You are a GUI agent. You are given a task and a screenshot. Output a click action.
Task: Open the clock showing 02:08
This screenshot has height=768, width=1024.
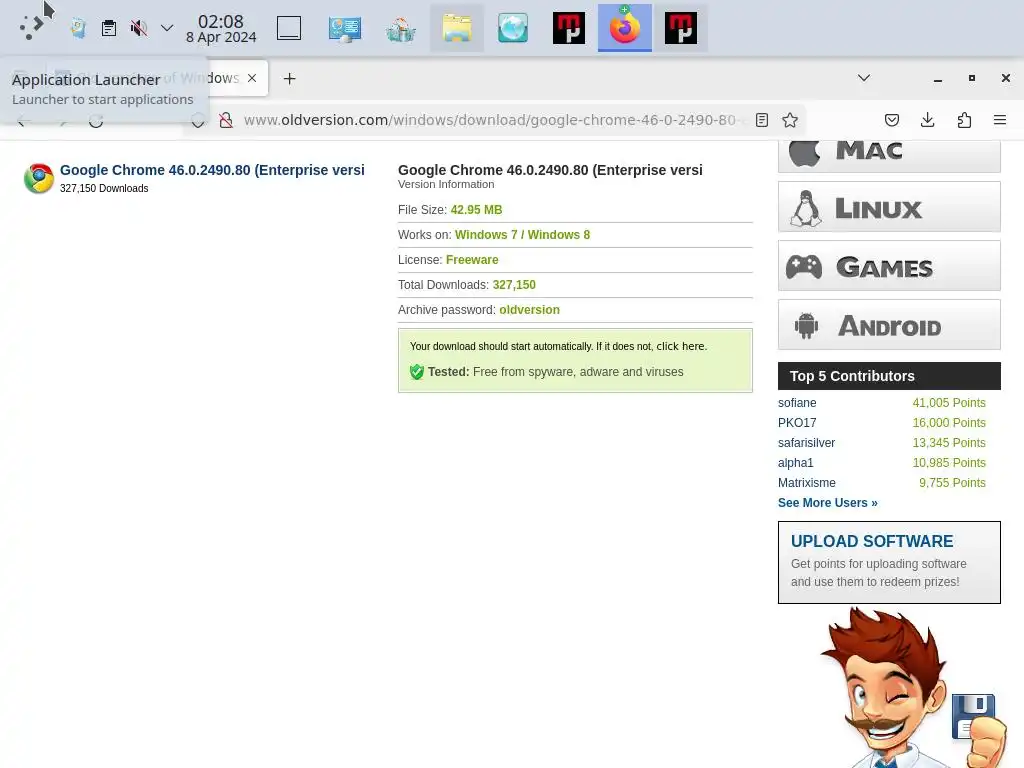[221, 29]
